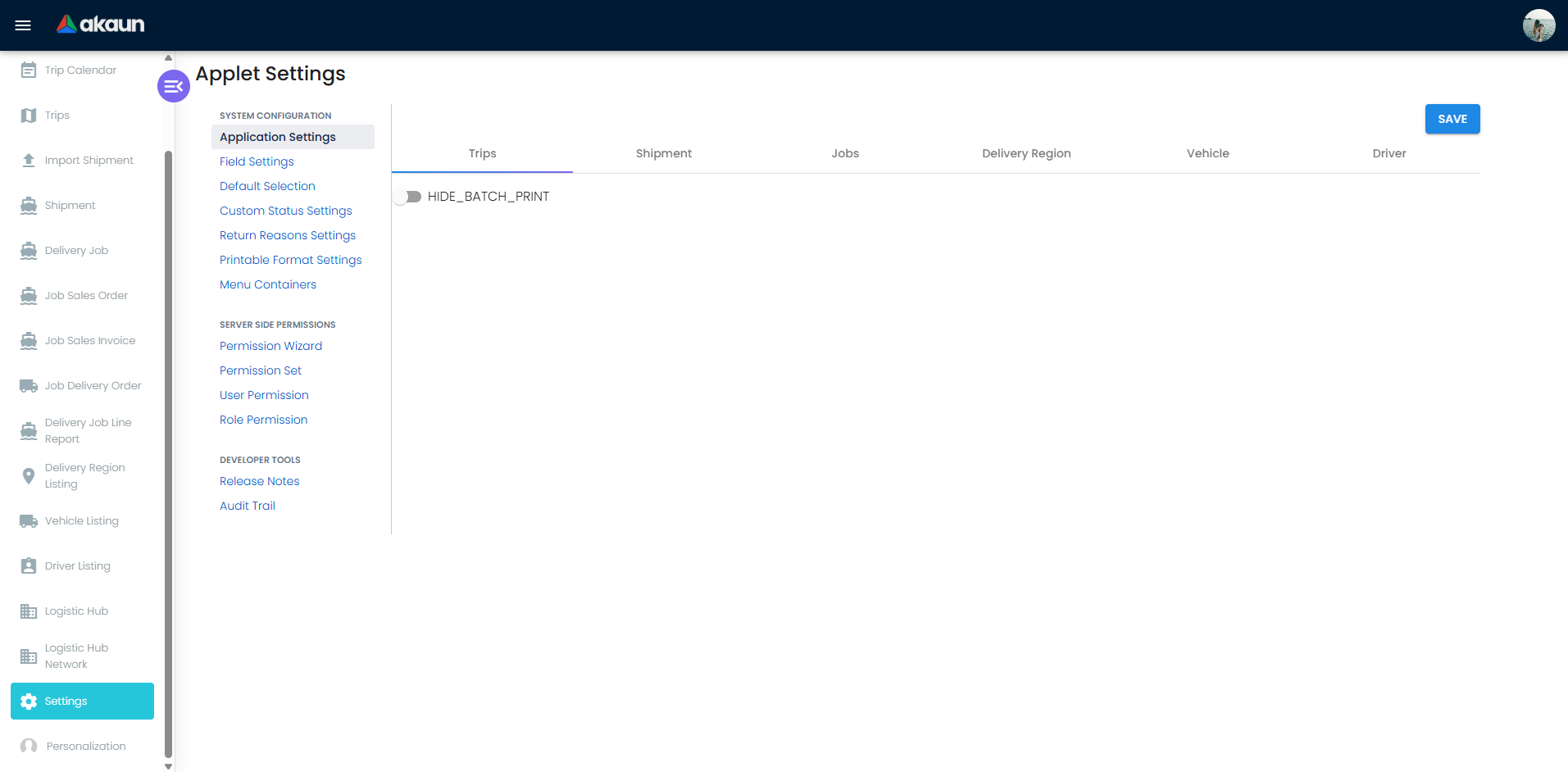Click the Job Sales Invoice icon
1568x772 pixels.
[x=29, y=340]
